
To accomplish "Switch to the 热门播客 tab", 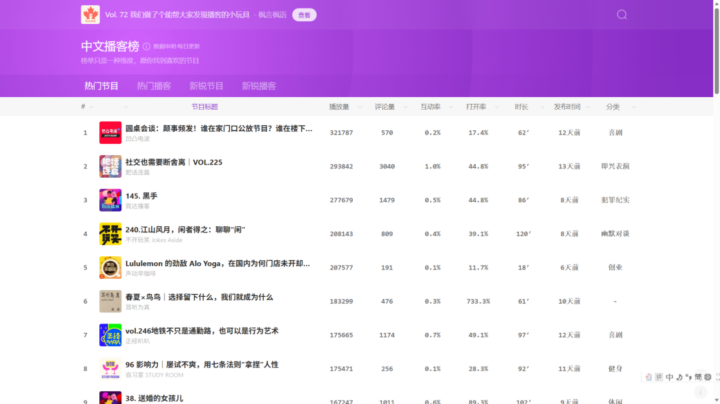I will (x=154, y=86).
